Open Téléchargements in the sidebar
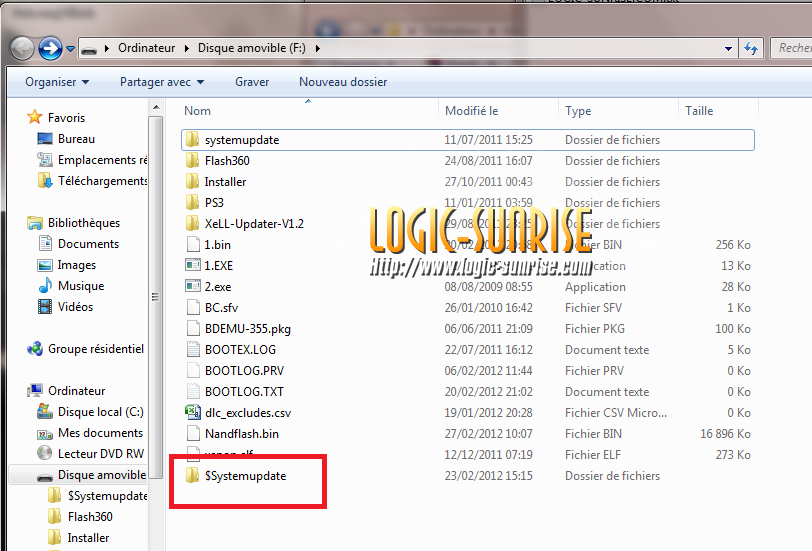The width and height of the screenshot is (812, 551). (103, 181)
